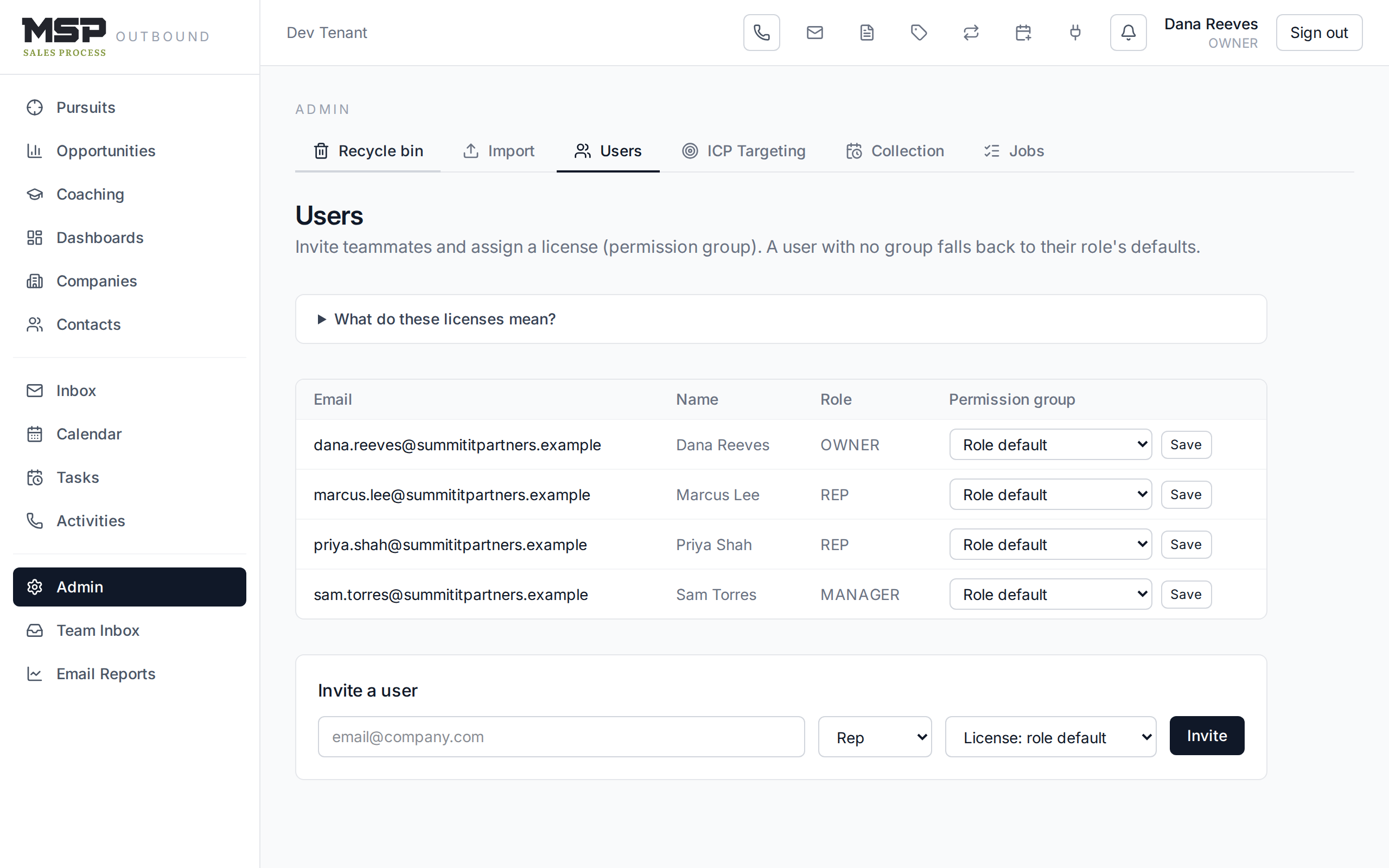Image resolution: width=1389 pixels, height=868 pixels.
Task: Open Inbox in the sidebar
Action: (129, 391)
